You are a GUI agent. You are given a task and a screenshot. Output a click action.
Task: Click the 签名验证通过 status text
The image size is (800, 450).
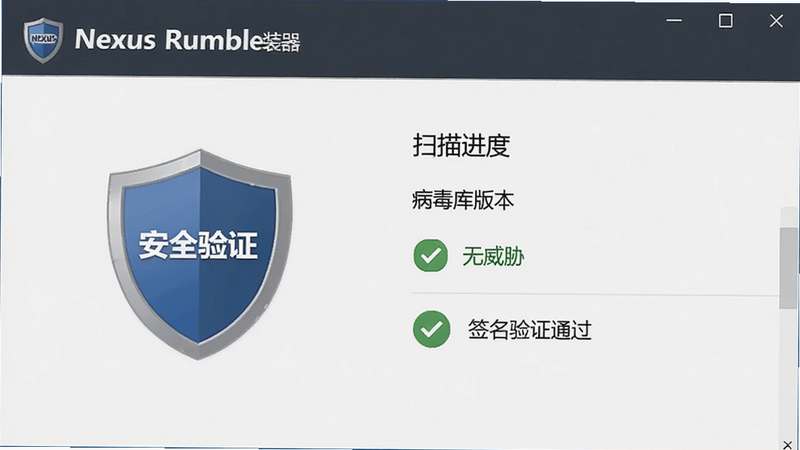pos(530,330)
